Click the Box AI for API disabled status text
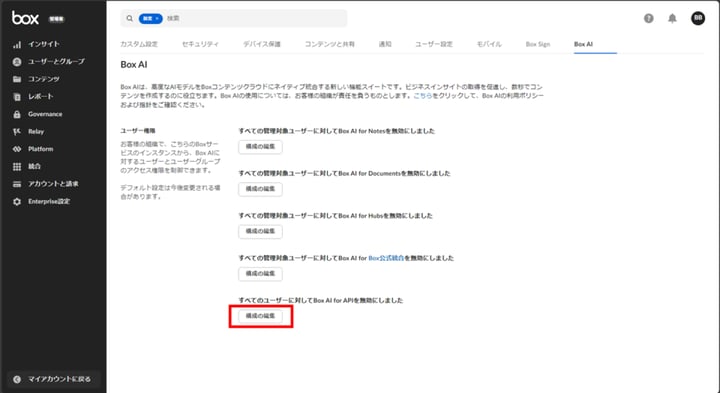Viewport: 720px width, 393px height. [321, 300]
